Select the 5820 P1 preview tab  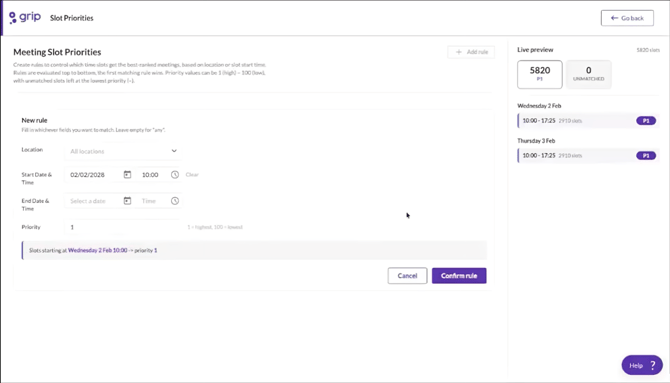(540, 74)
